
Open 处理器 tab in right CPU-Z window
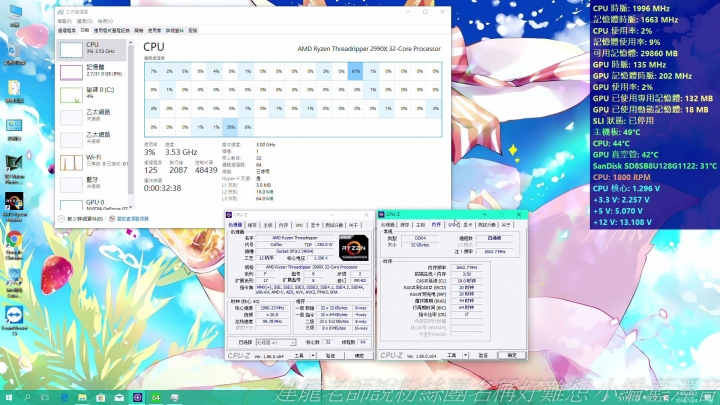(x=388, y=225)
